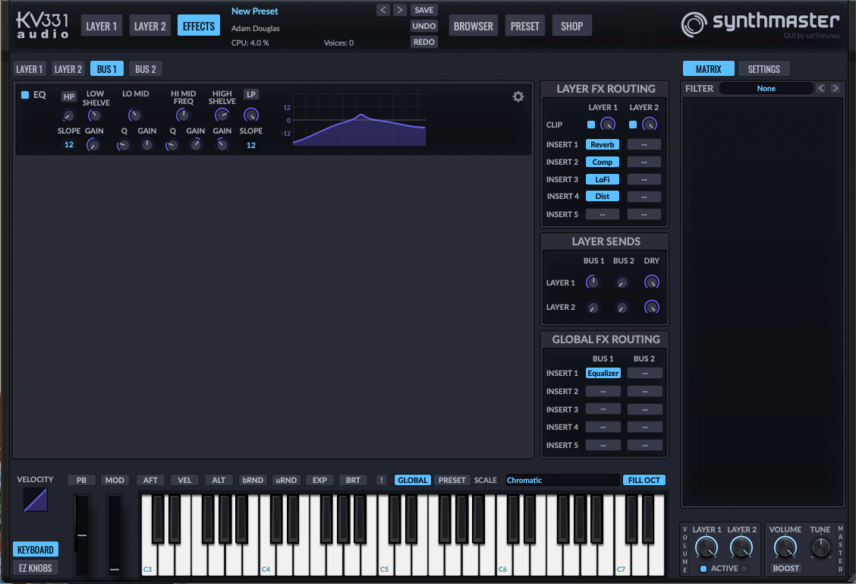This screenshot has width=856, height=584.
Task: Click the EZ Knobs button
Action: (x=35, y=568)
